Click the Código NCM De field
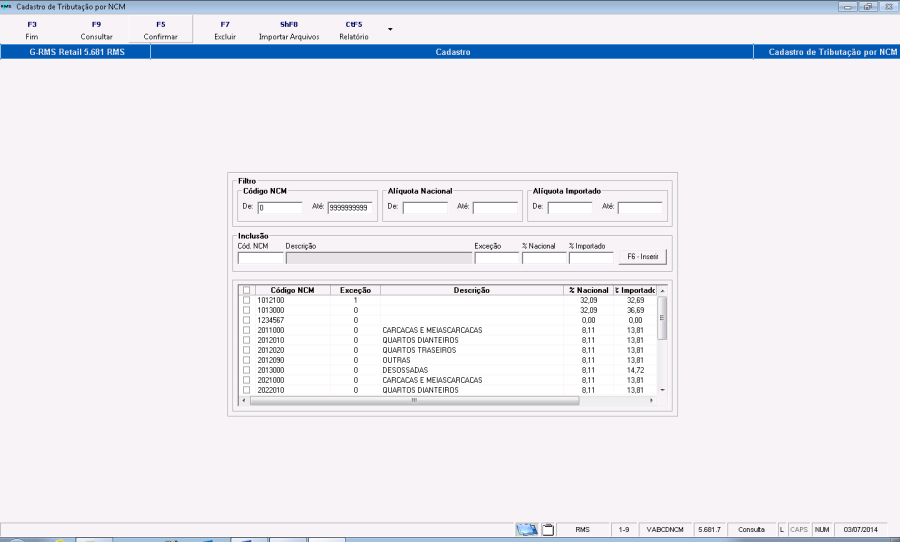The image size is (900, 542). pyautogui.click(x=280, y=208)
